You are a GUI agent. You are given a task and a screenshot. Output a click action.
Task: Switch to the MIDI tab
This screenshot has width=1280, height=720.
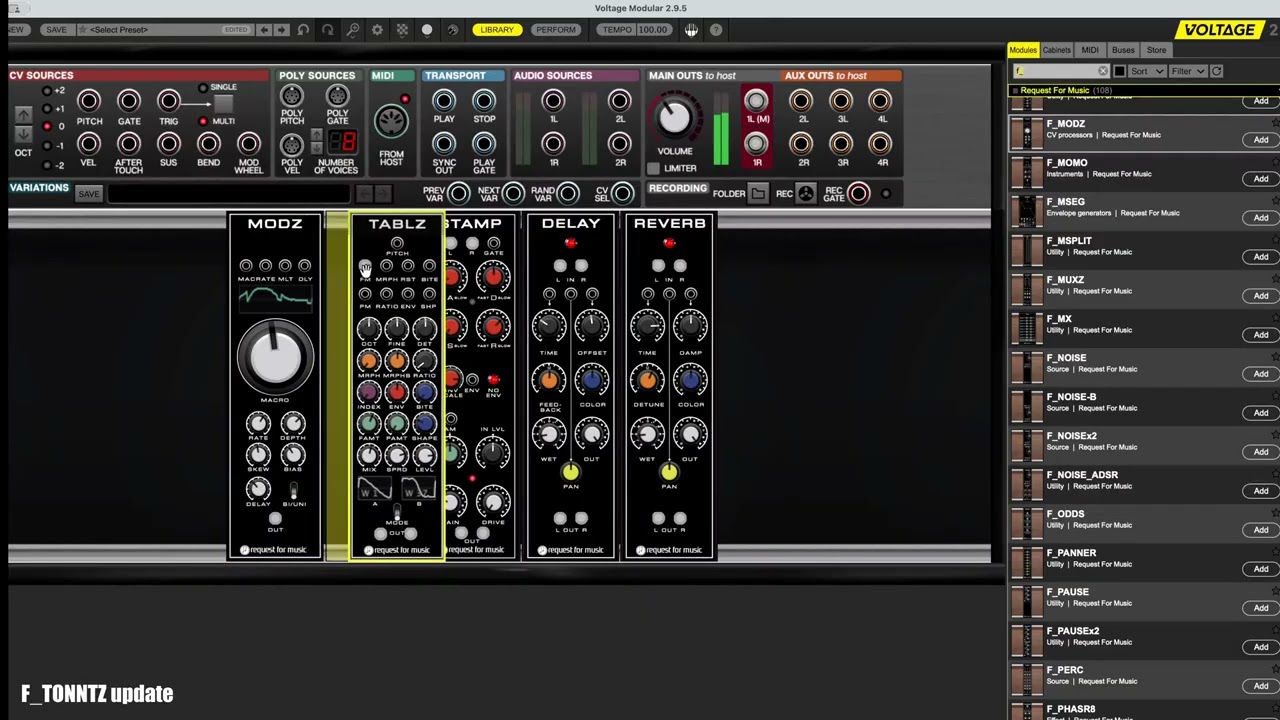[x=1090, y=50]
